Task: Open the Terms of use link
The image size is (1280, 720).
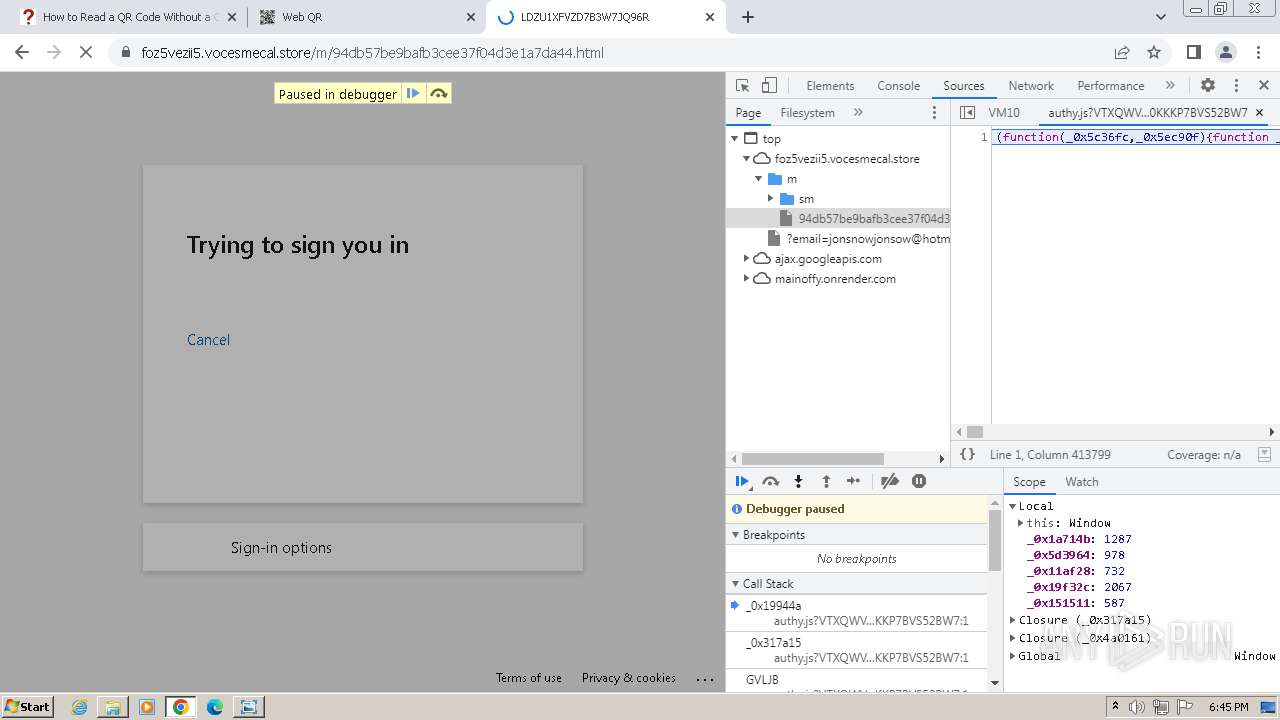Action: point(528,678)
